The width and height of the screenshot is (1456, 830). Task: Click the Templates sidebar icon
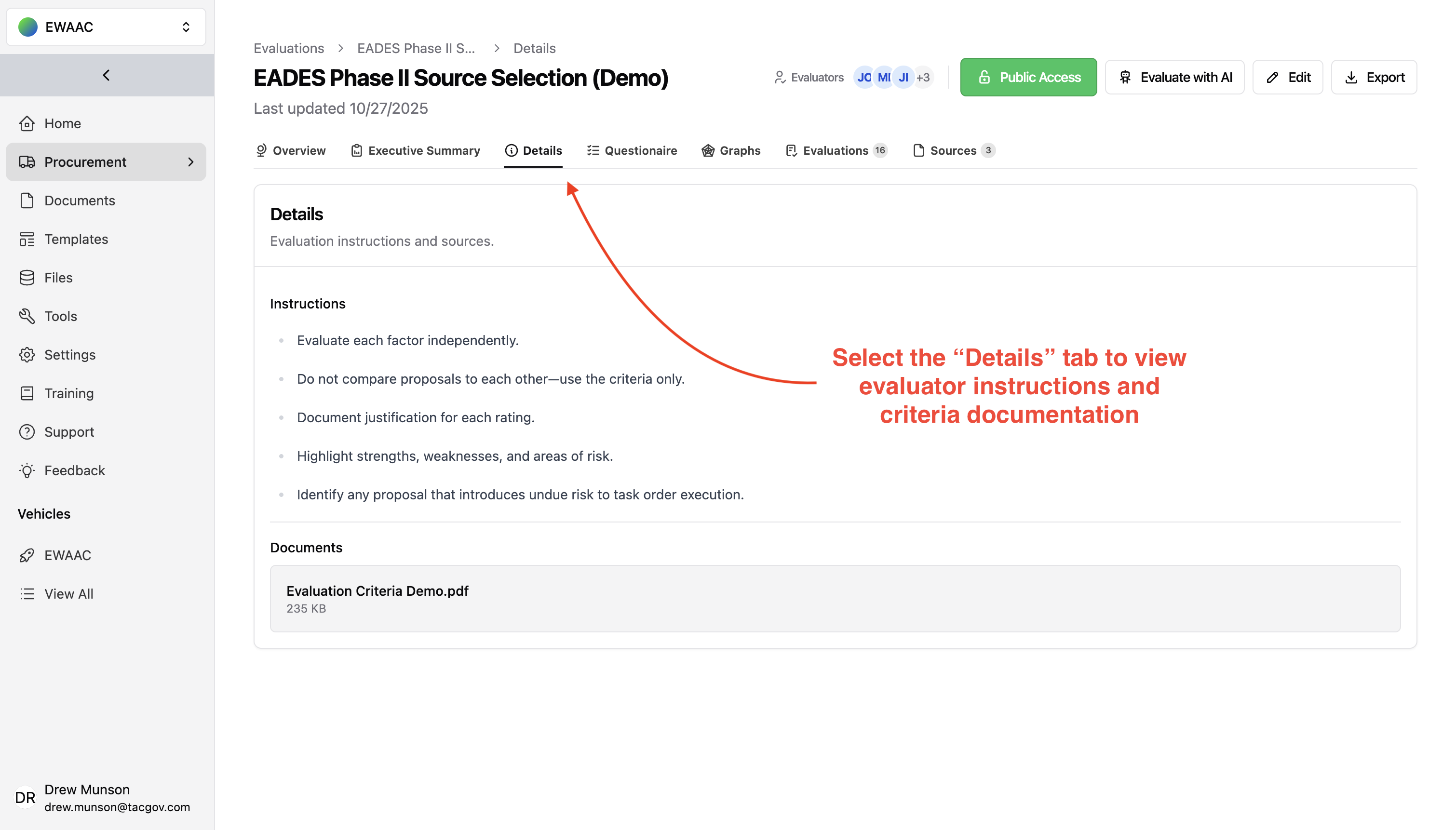pyautogui.click(x=27, y=240)
